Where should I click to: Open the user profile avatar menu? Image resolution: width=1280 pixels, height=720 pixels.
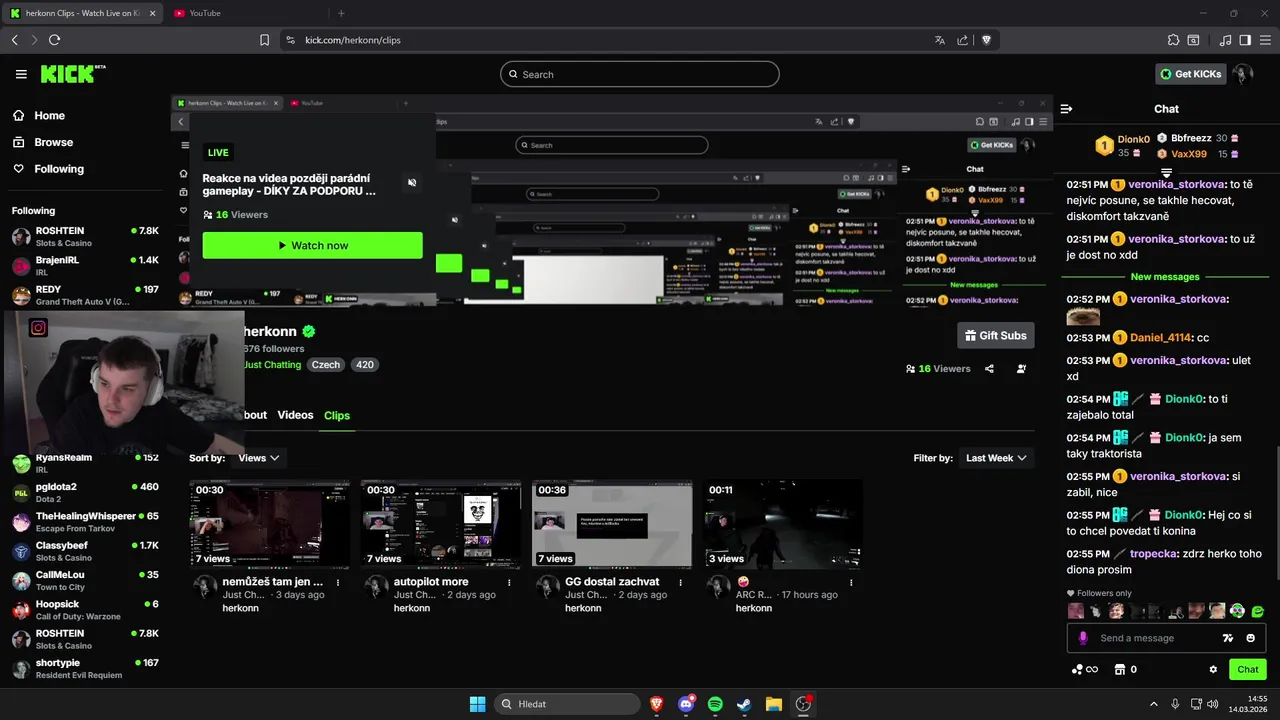[1243, 74]
